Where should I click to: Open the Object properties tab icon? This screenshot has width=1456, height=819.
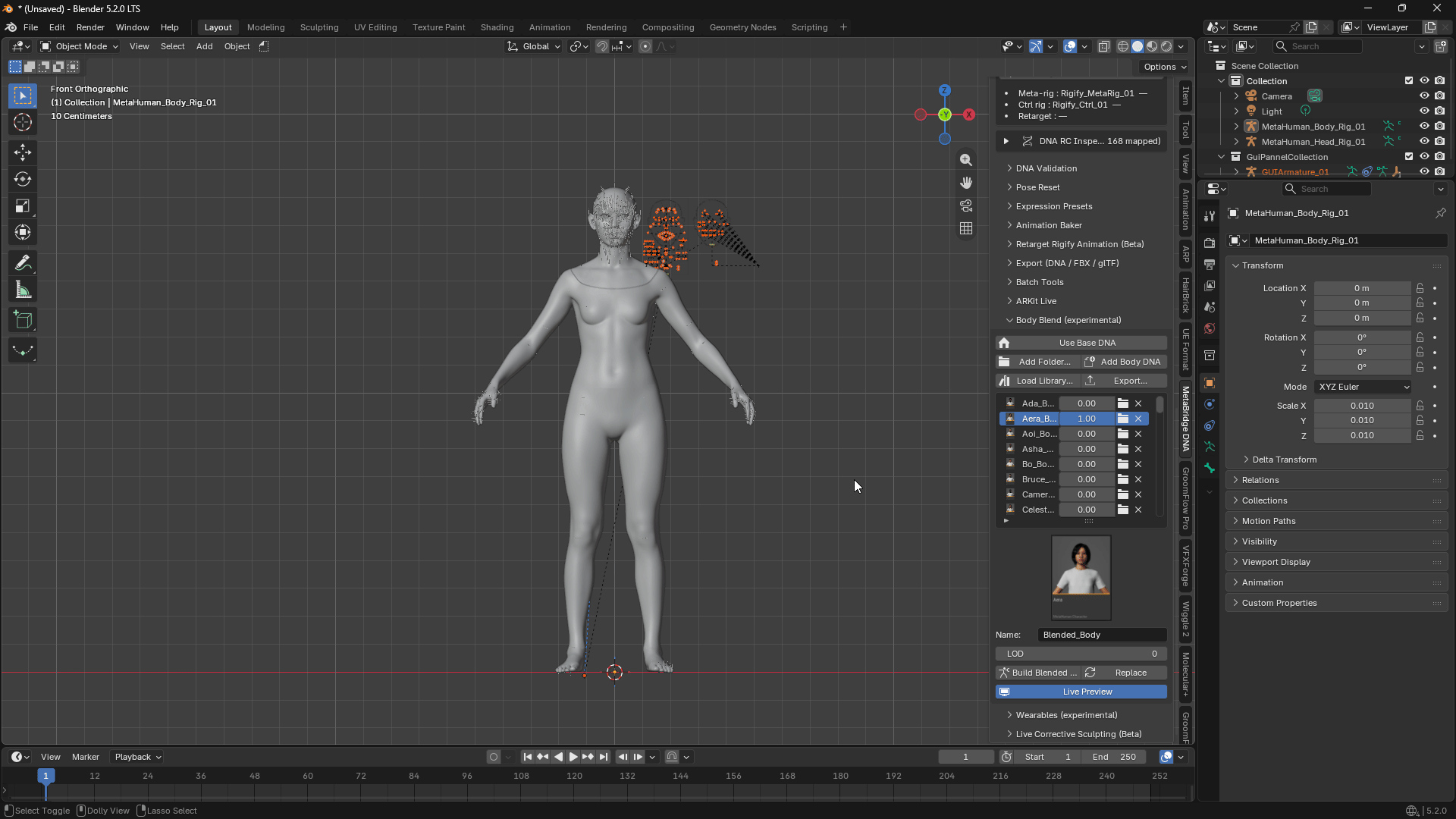click(x=1210, y=383)
